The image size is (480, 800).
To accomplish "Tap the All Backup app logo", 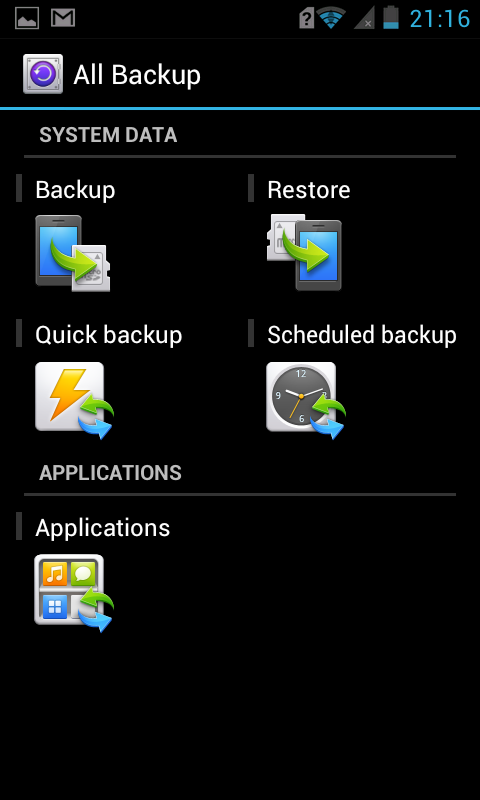I will (x=43, y=74).
